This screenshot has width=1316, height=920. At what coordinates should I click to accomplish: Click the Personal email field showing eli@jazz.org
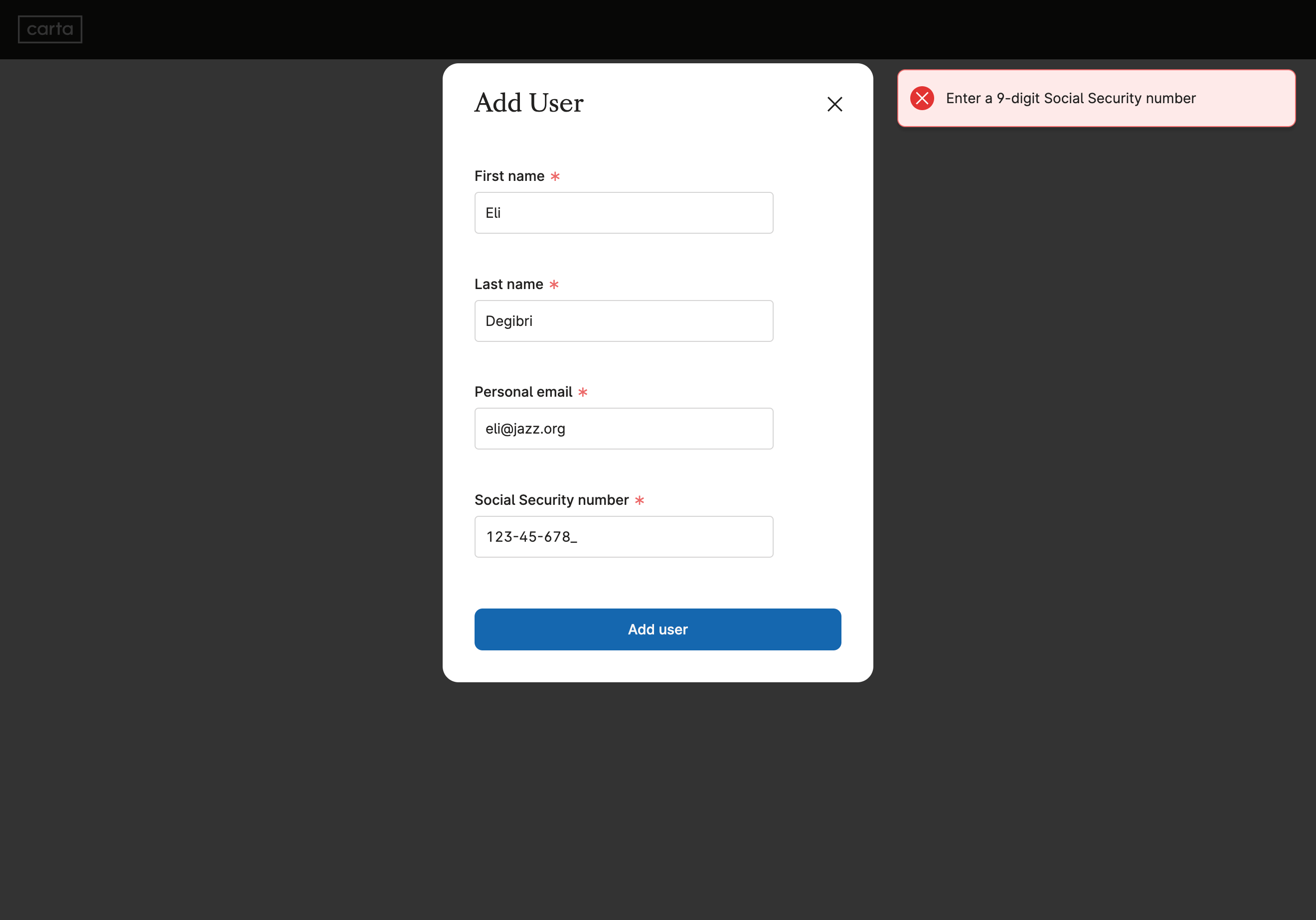point(624,428)
